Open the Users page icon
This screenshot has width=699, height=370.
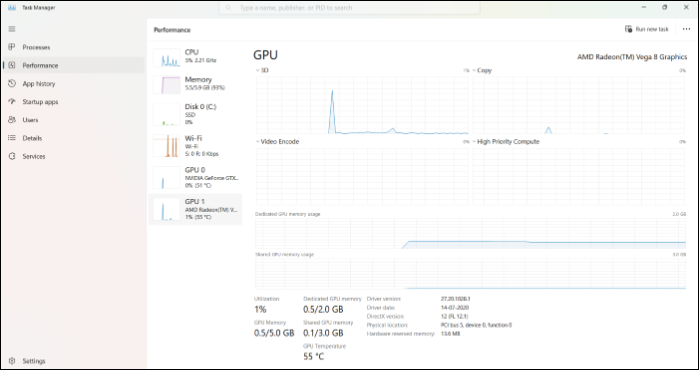click(12, 120)
